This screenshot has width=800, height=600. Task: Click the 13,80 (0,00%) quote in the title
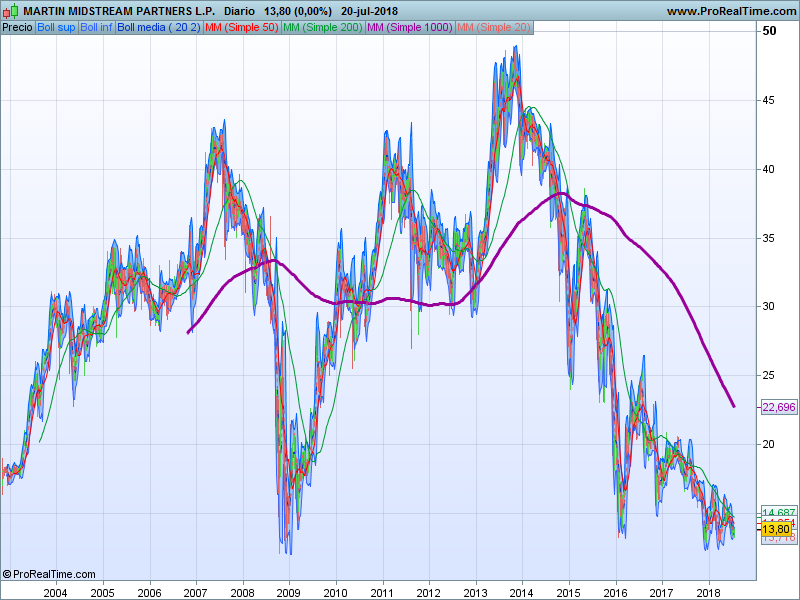click(298, 11)
